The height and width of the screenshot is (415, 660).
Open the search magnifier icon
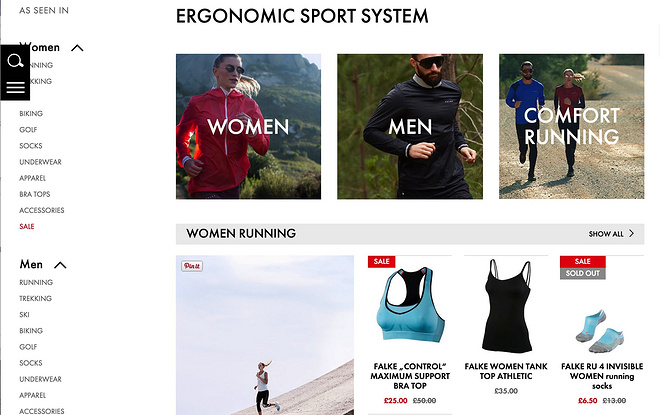point(15,61)
